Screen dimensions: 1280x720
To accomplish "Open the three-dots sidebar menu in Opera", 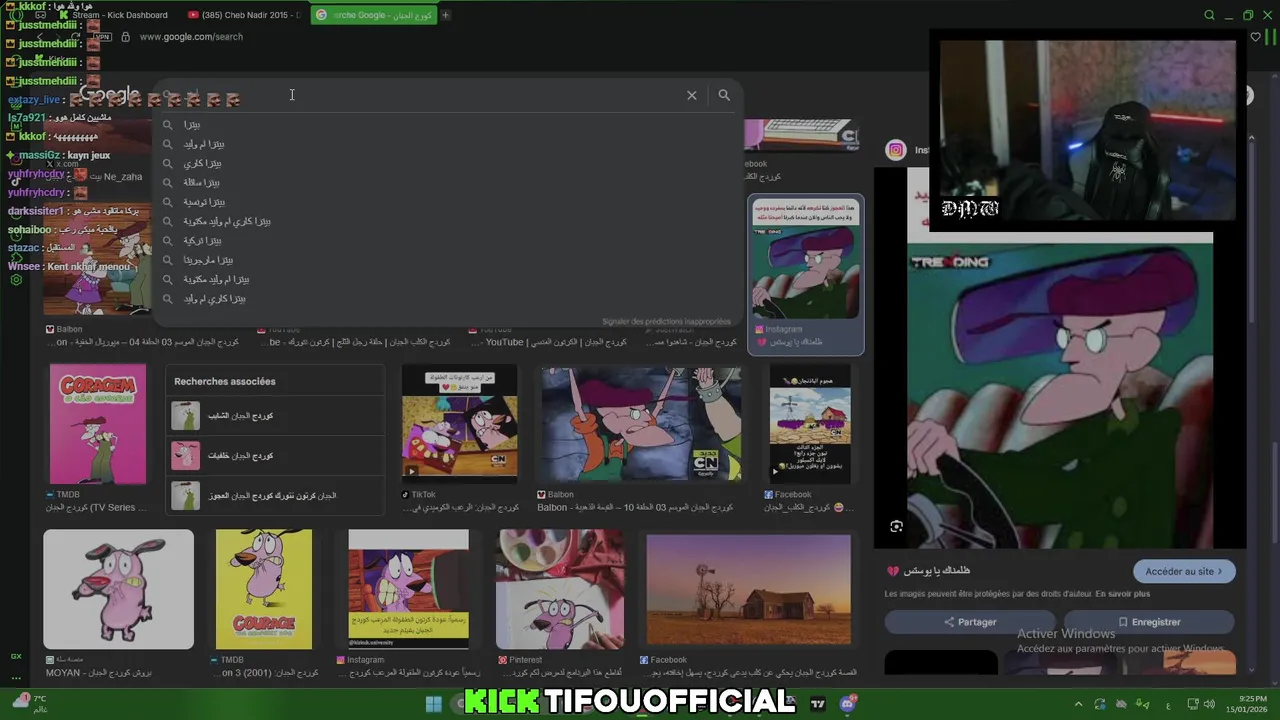I will pyautogui.click(x=16, y=678).
